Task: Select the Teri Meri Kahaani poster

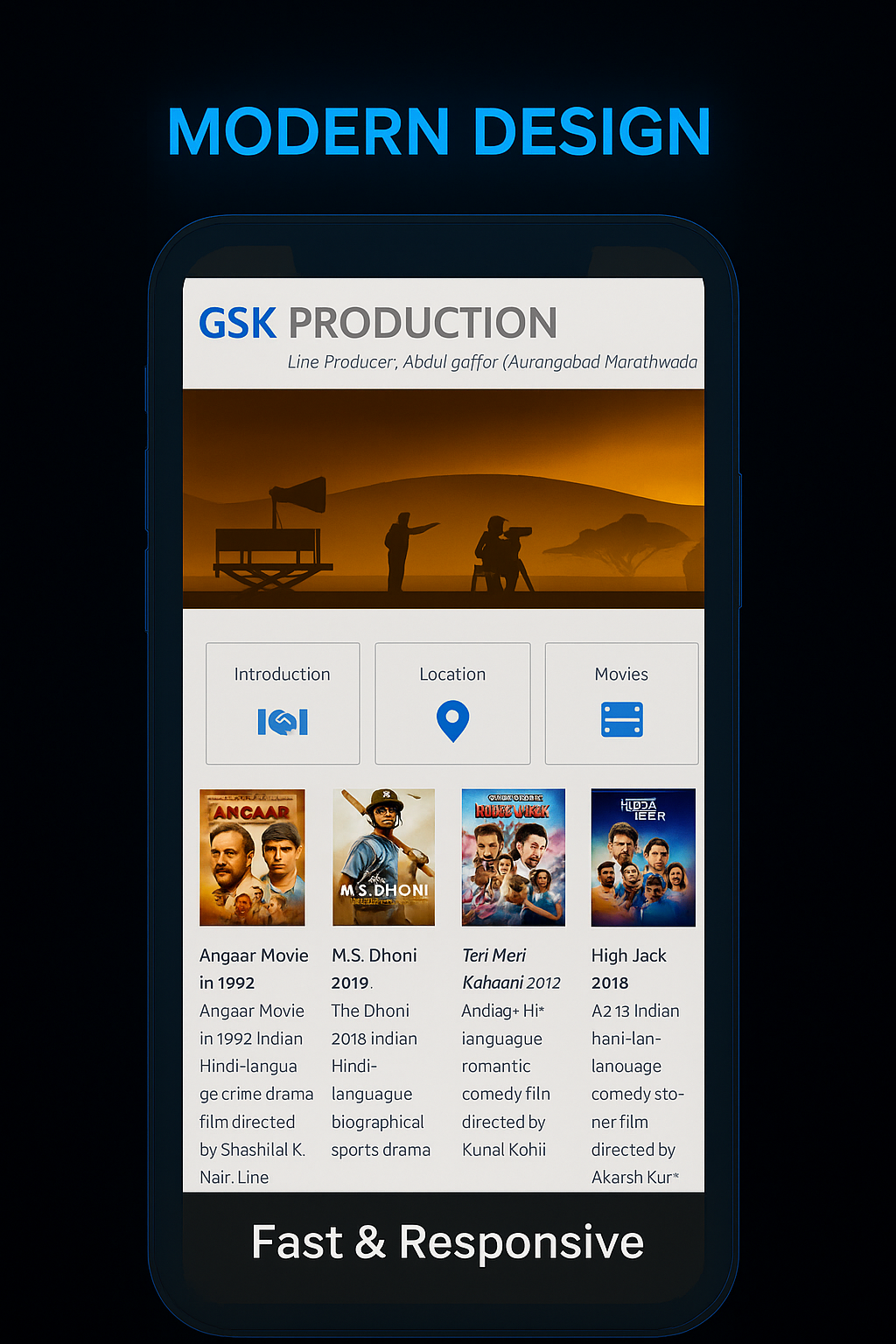Action: [x=514, y=857]
